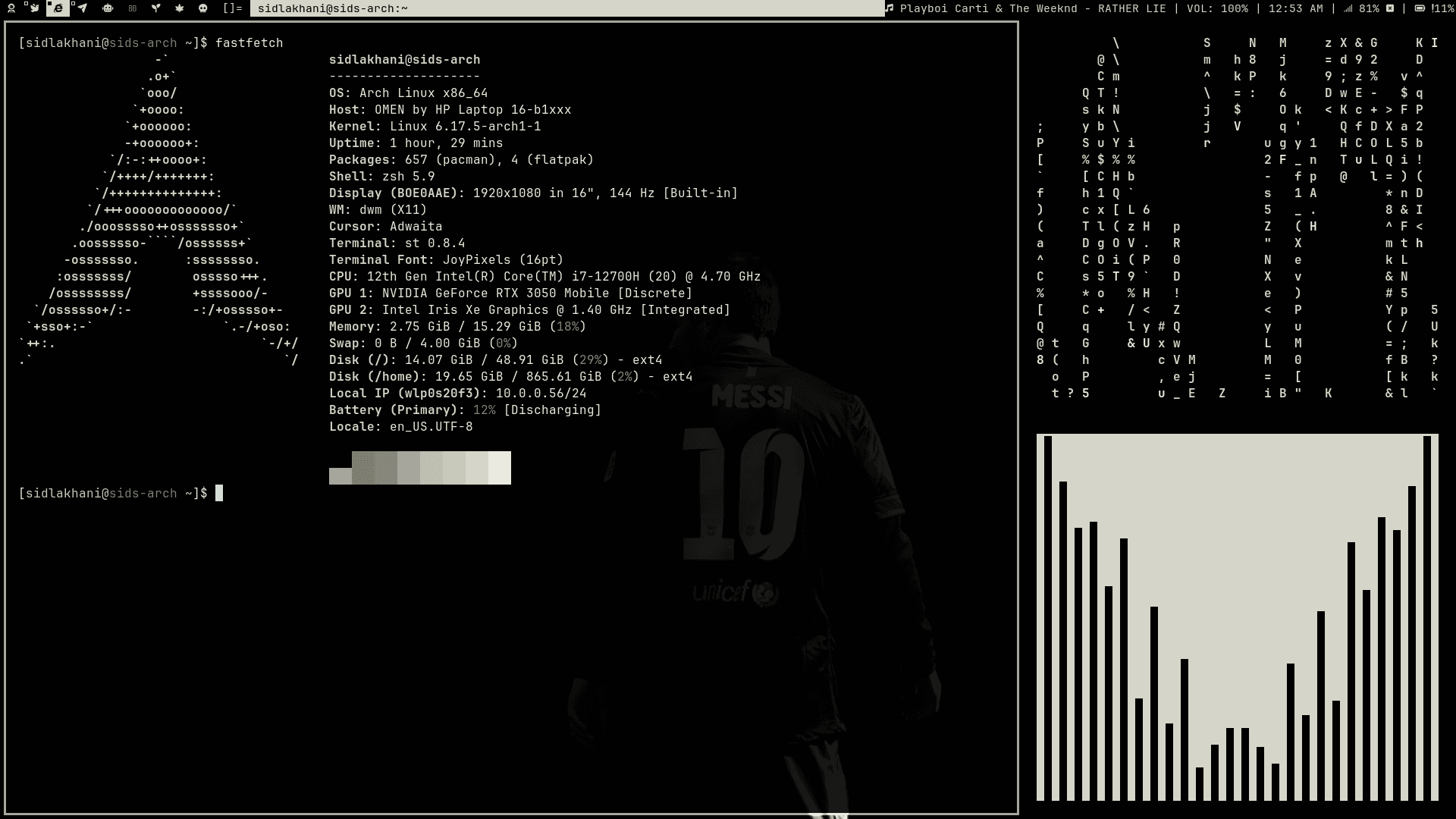The width and height of the screenshot is (1456, 819).
Task: Switch to the bird workspace tag
Action: (x=35, y=8)
